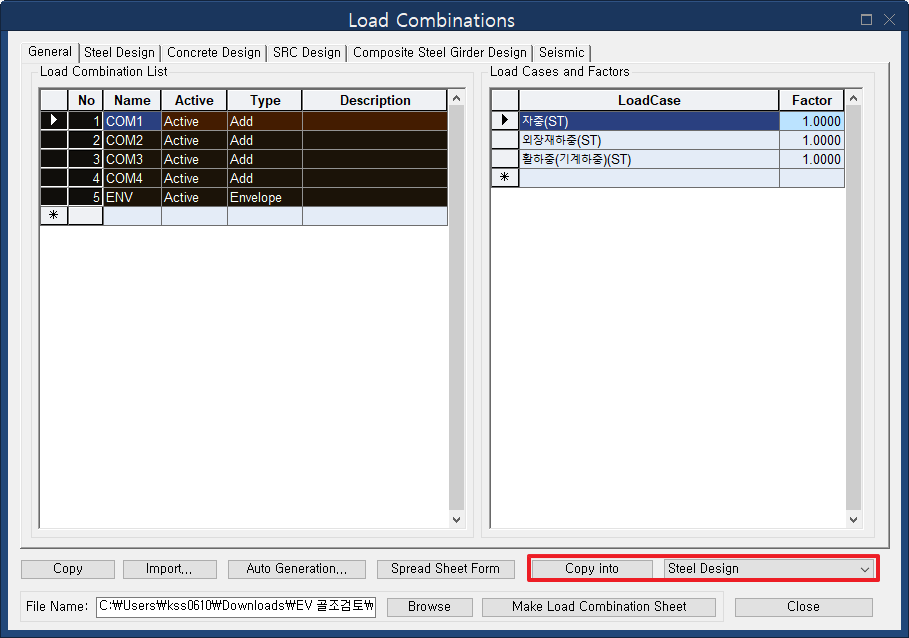Viewport: 909px width, 638px height.
Task: Click the Copy button
Action: 68,569
